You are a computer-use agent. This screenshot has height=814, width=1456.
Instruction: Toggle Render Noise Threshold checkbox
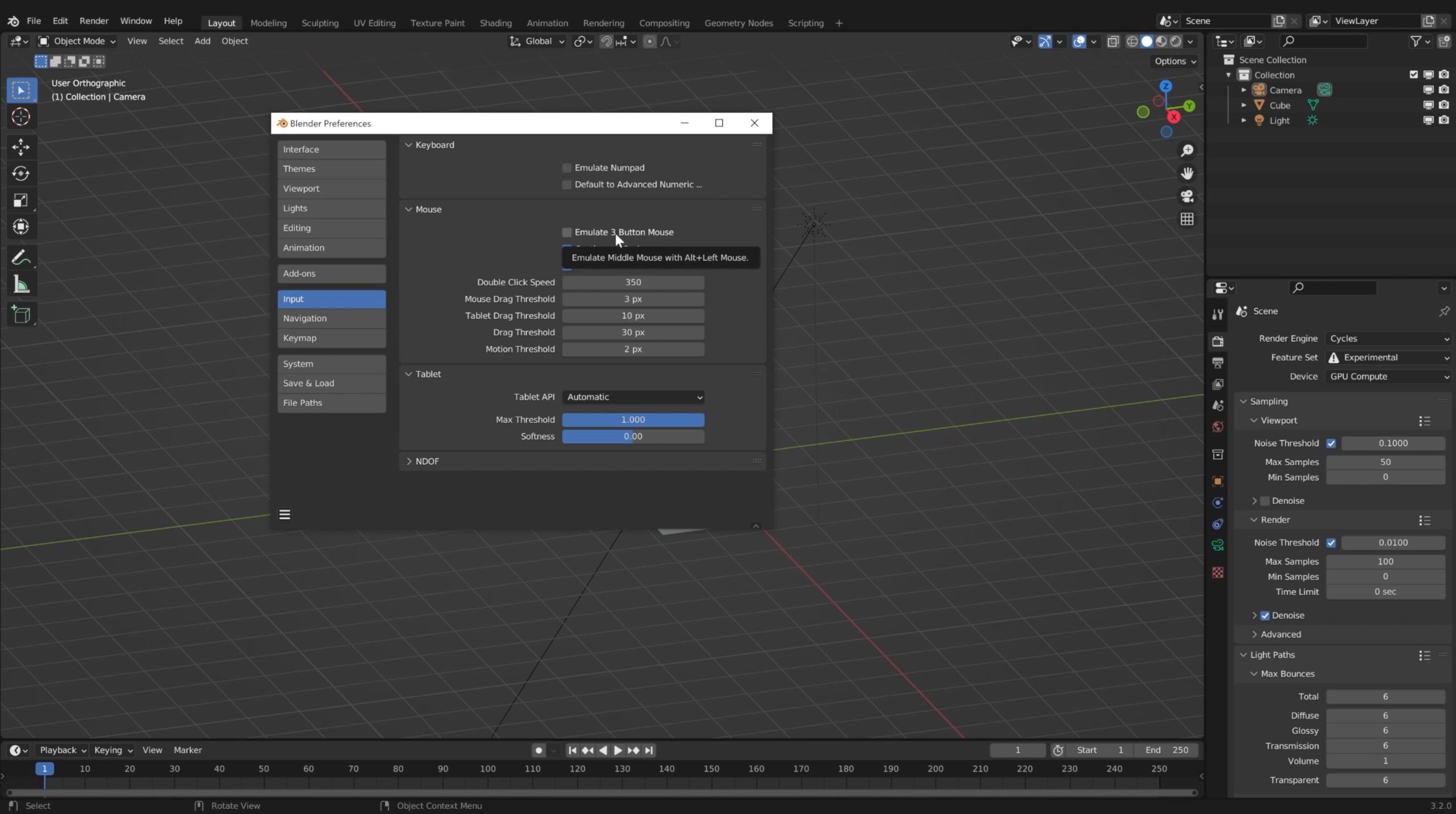pos(1331,543)
